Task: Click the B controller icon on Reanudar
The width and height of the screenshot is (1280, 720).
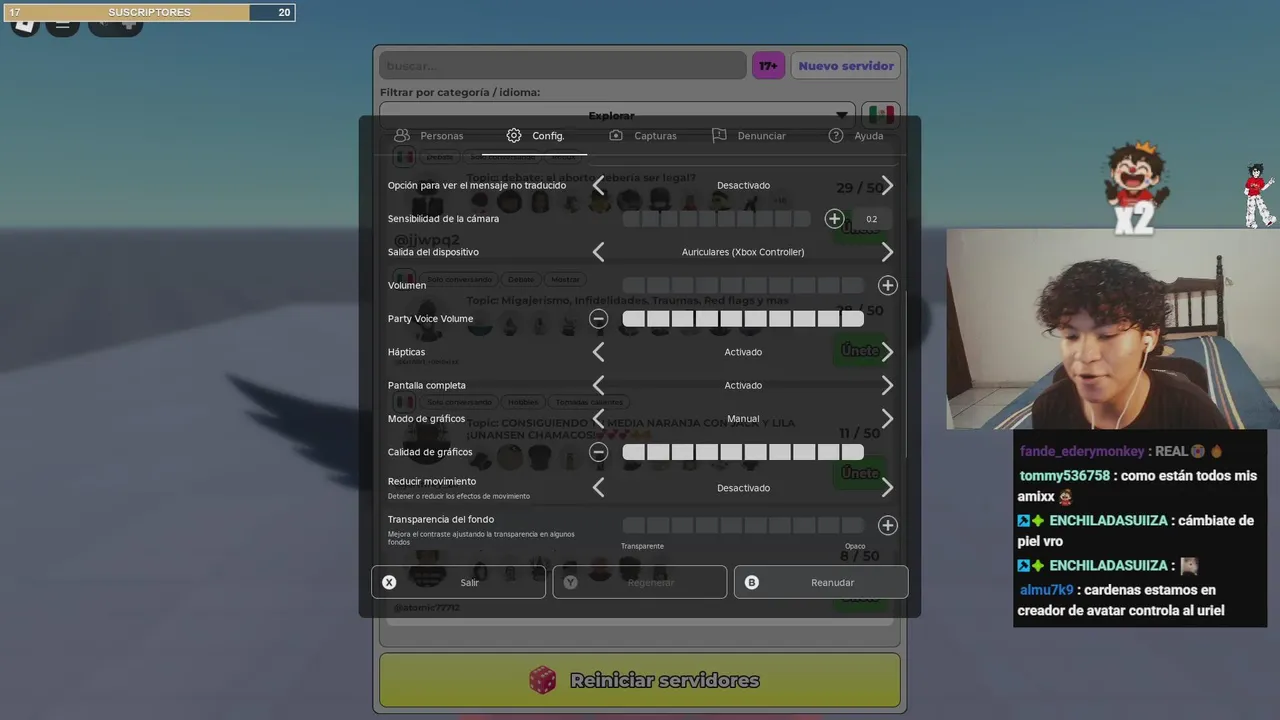Action: coord(752,582)
